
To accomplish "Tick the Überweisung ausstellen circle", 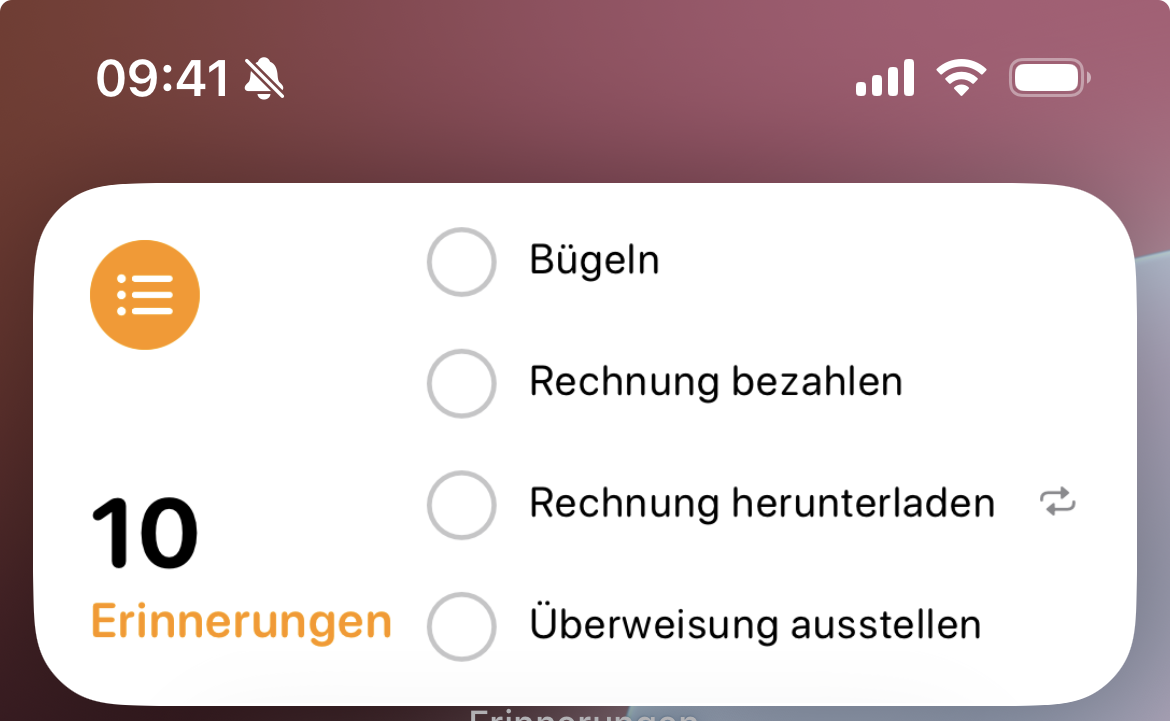I will point(461,626).
